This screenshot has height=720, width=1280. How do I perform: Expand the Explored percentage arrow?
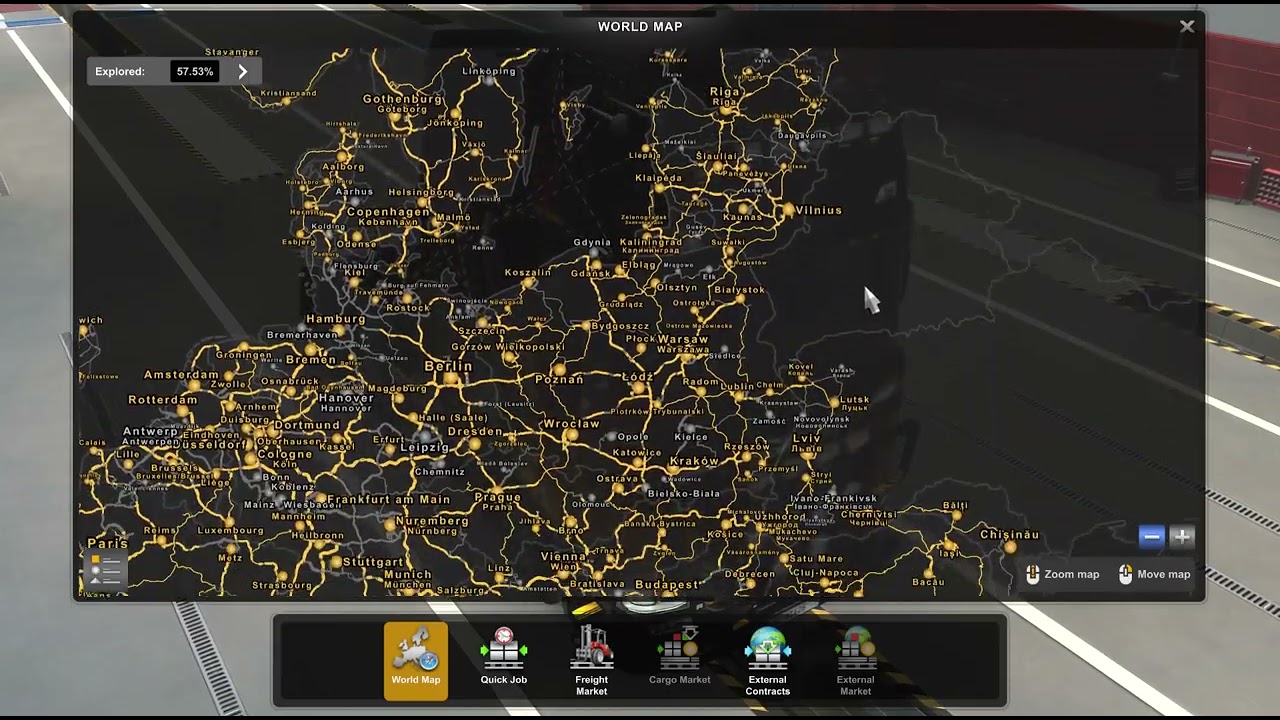point(242,72)
